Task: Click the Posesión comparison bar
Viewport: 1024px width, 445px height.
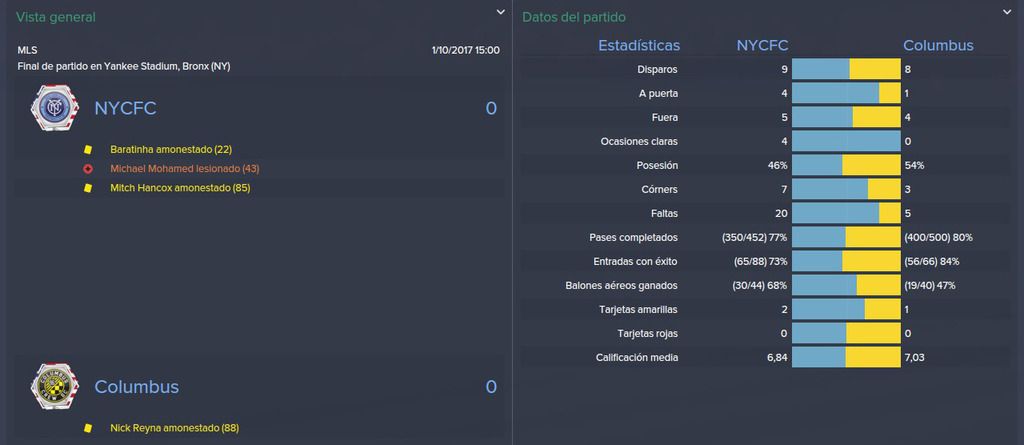Action: 846,165
